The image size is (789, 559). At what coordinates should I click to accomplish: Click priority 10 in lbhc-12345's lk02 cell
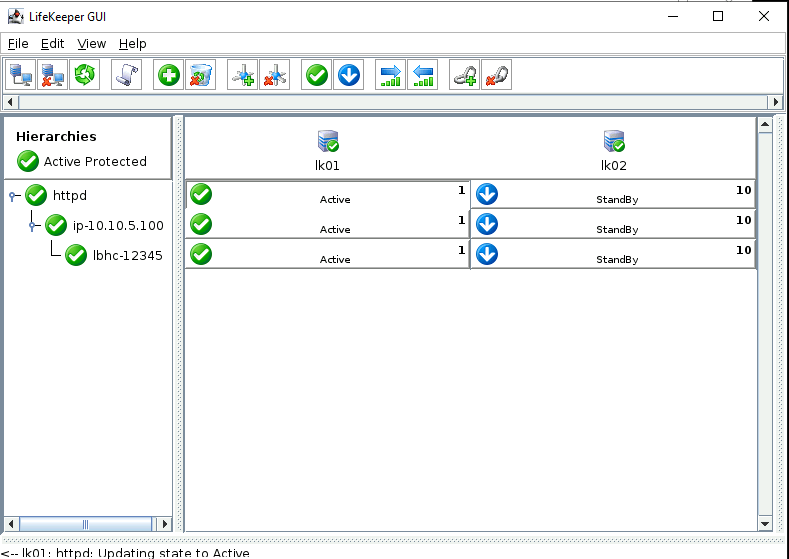[x=744, y=250]
